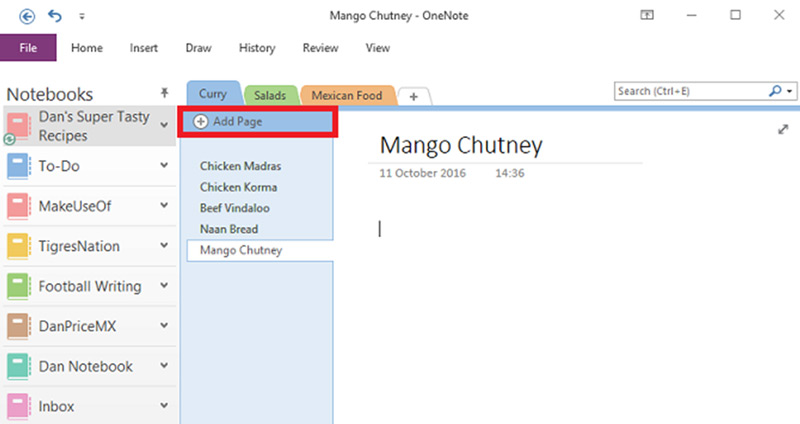This screenshot has width=800, height=424.
Task: Expand page to full view arrow icon
Action: (782, 130)
